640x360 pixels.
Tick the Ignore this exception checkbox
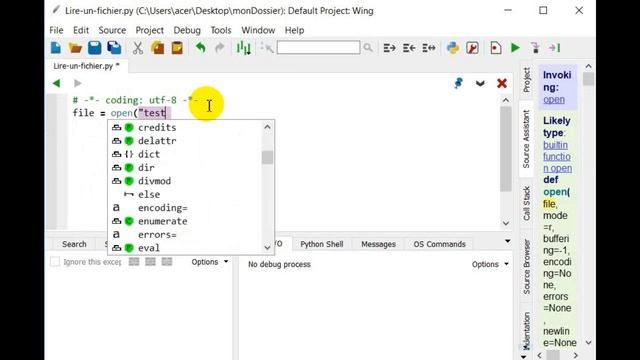(55, 262)
